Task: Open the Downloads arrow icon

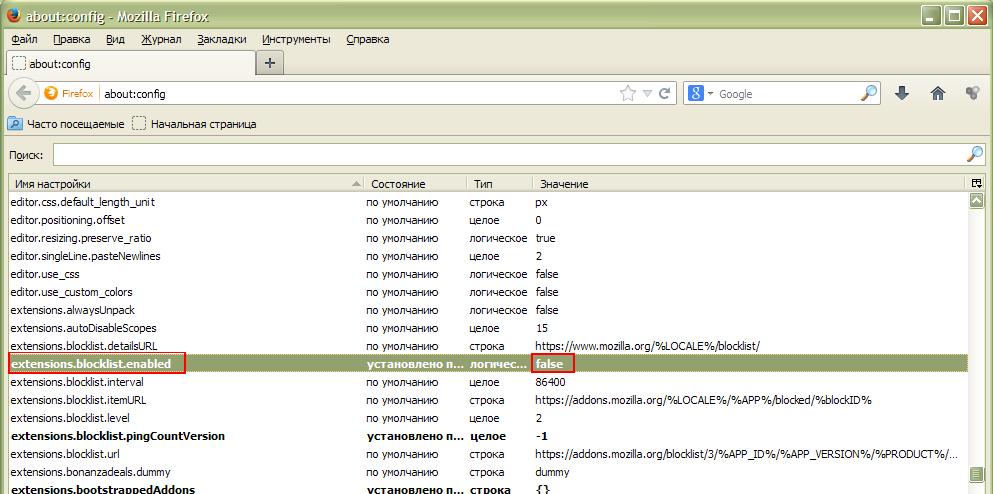Action: pos(902,93)
